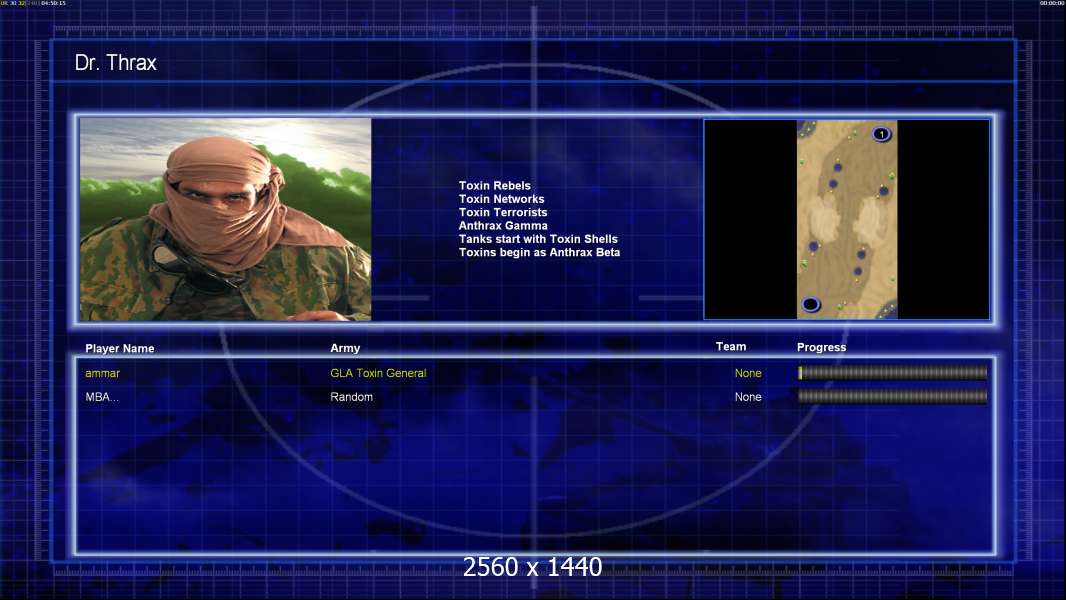The image size is (1066, 600).
Task: Click MBA's loading progress bar
Action: tap(893, 396)
